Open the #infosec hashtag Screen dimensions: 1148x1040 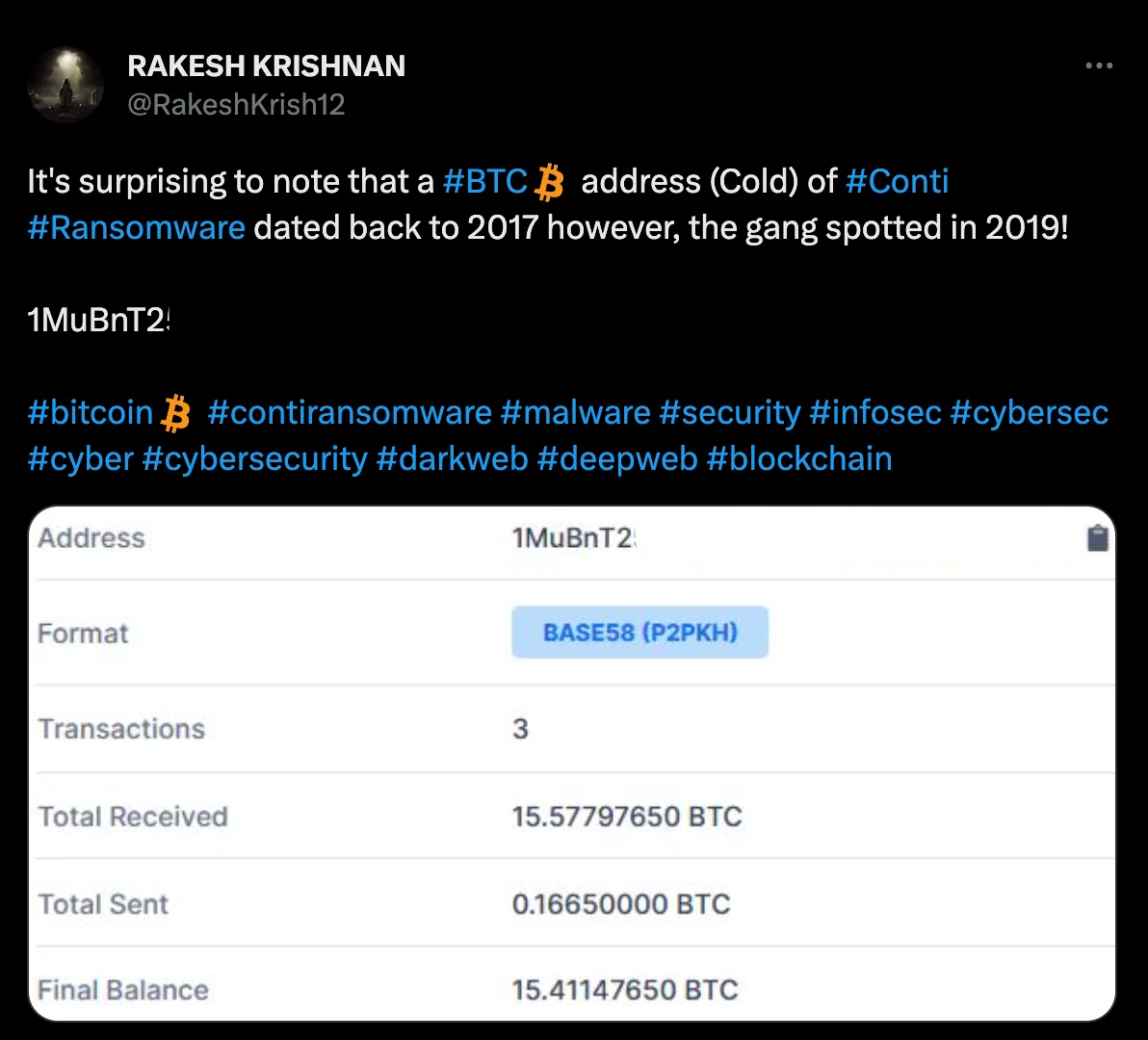pos(874,413)
